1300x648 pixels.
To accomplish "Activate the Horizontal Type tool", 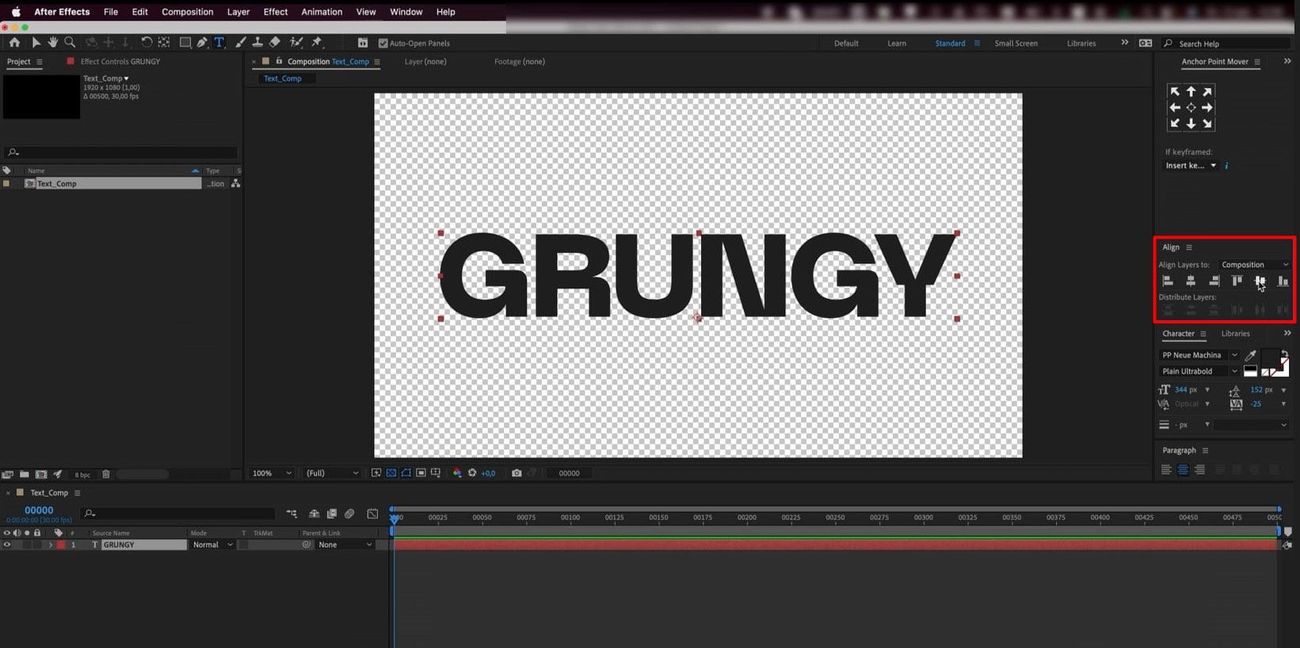I will click(x=219, y=43).
